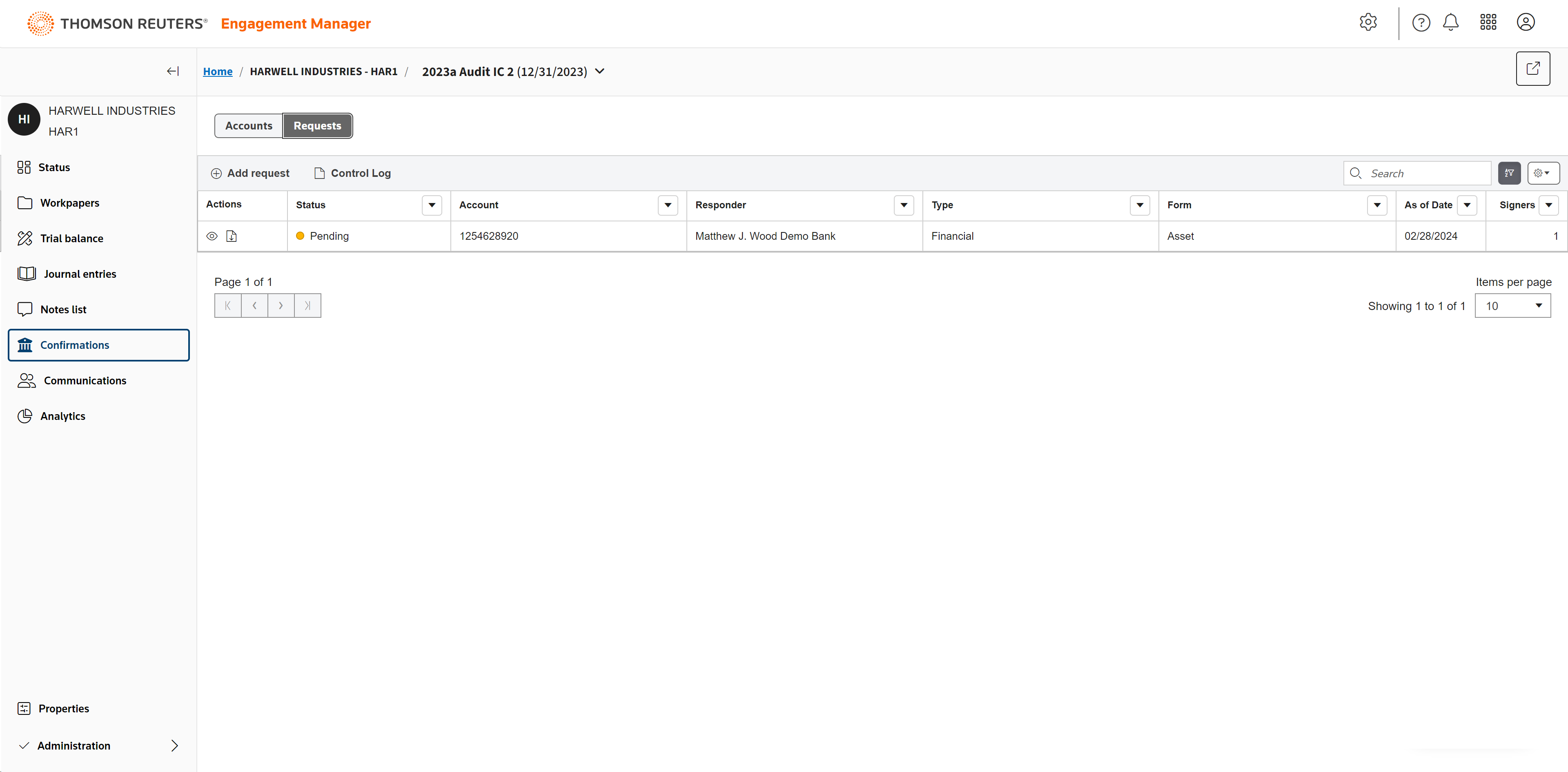The image size is (1568, 772).
Task: Click the Add request button
Action: tap(250, 173)
